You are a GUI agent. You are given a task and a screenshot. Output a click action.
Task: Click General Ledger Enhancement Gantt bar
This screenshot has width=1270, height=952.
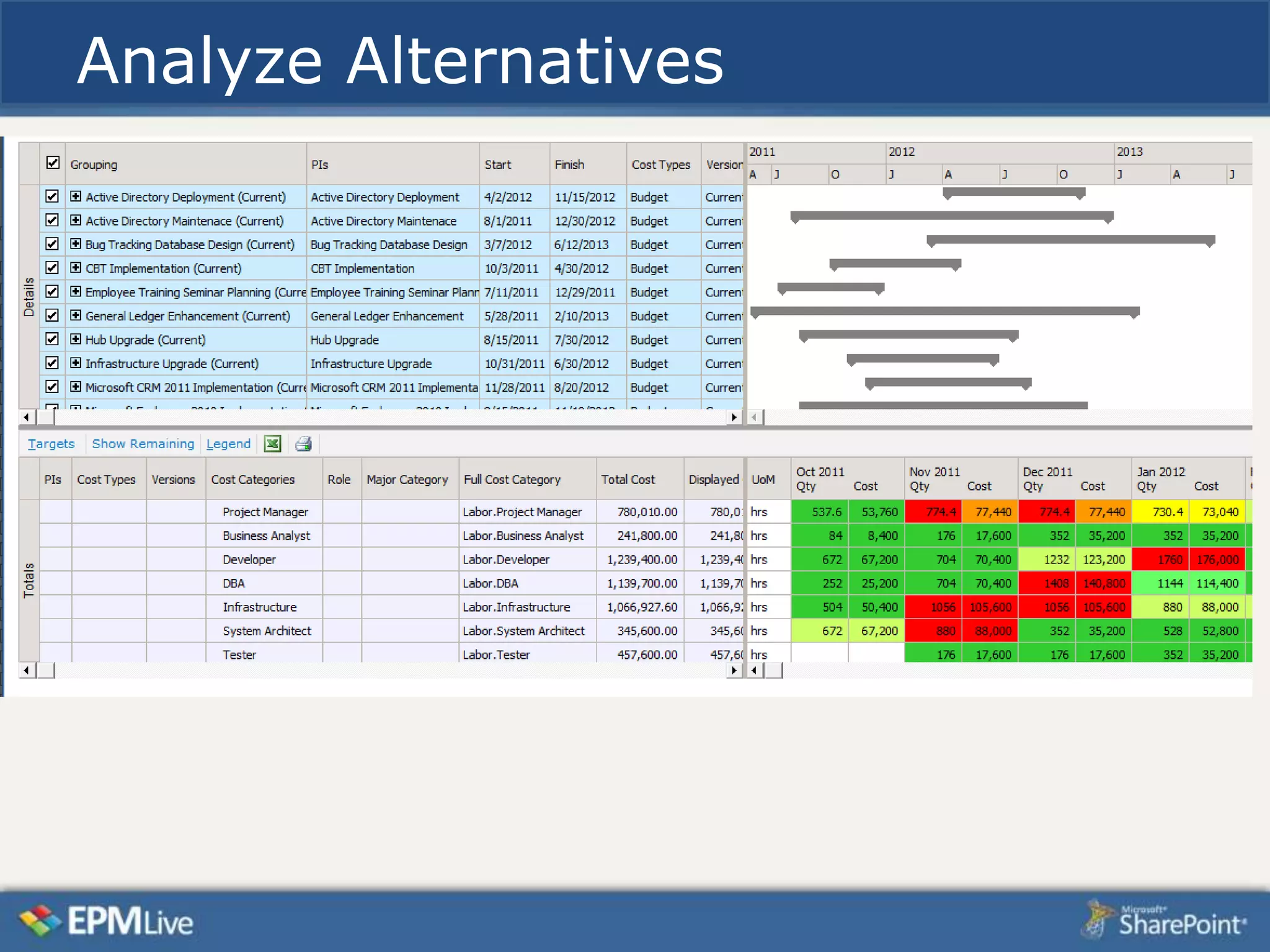[x=945, y=311]
